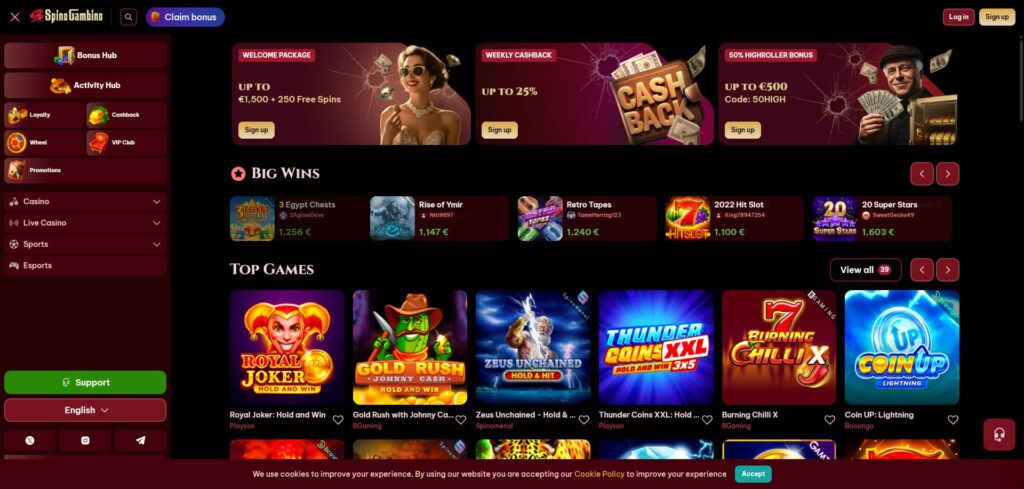
Task: Expand the Casino menu section
Action: pyautogui.click(x=86, y=202)
